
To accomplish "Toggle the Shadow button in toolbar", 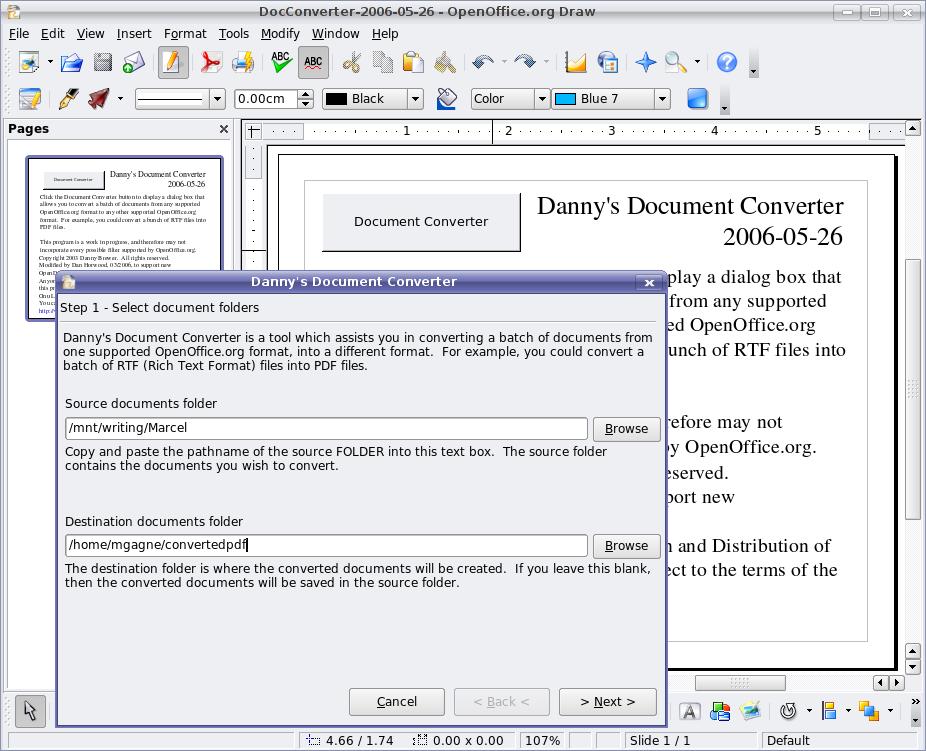I will point(697,99).
